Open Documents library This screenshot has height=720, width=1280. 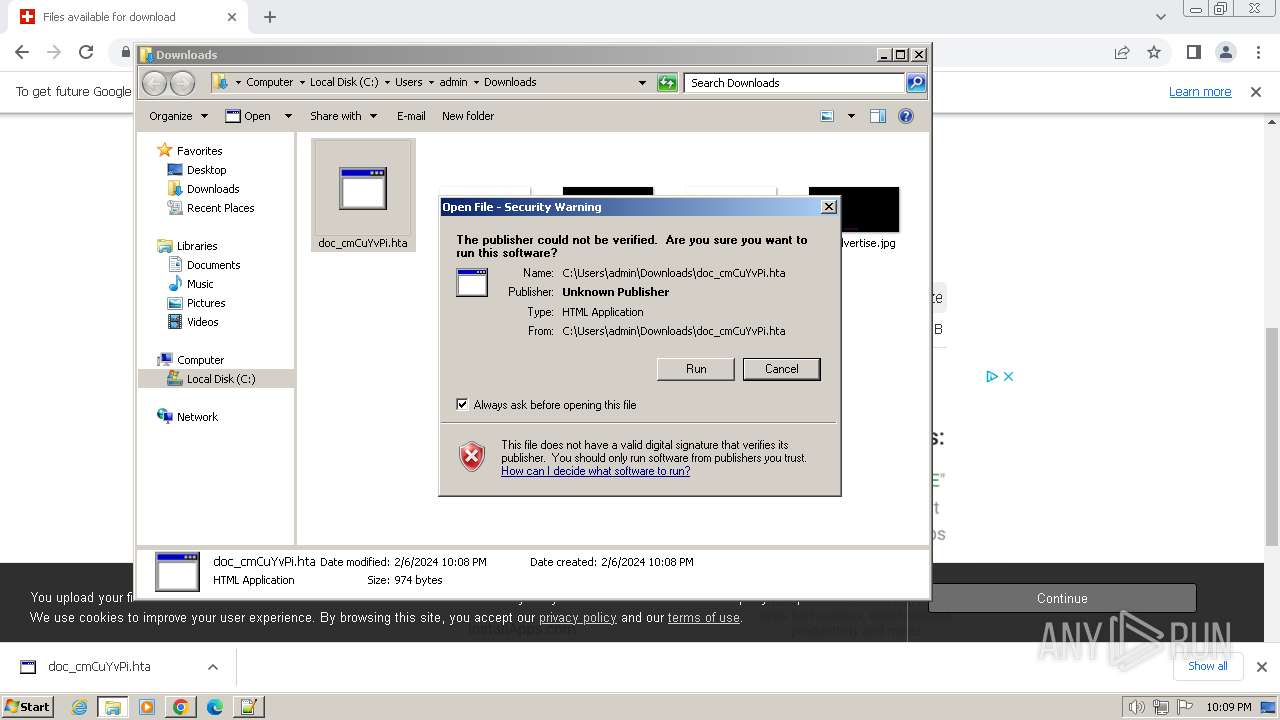pos(213,265)
